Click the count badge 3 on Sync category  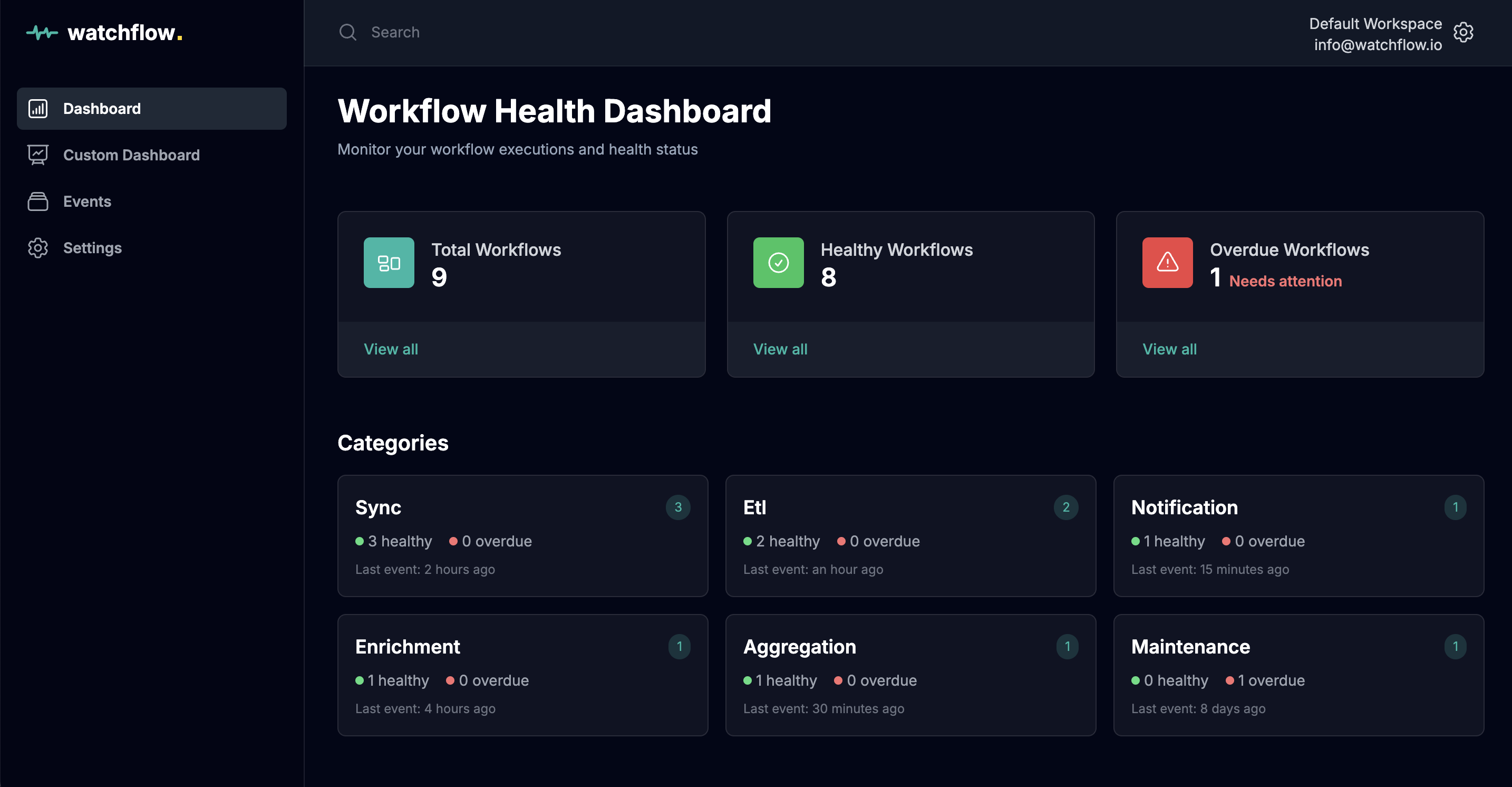point(678,507)
